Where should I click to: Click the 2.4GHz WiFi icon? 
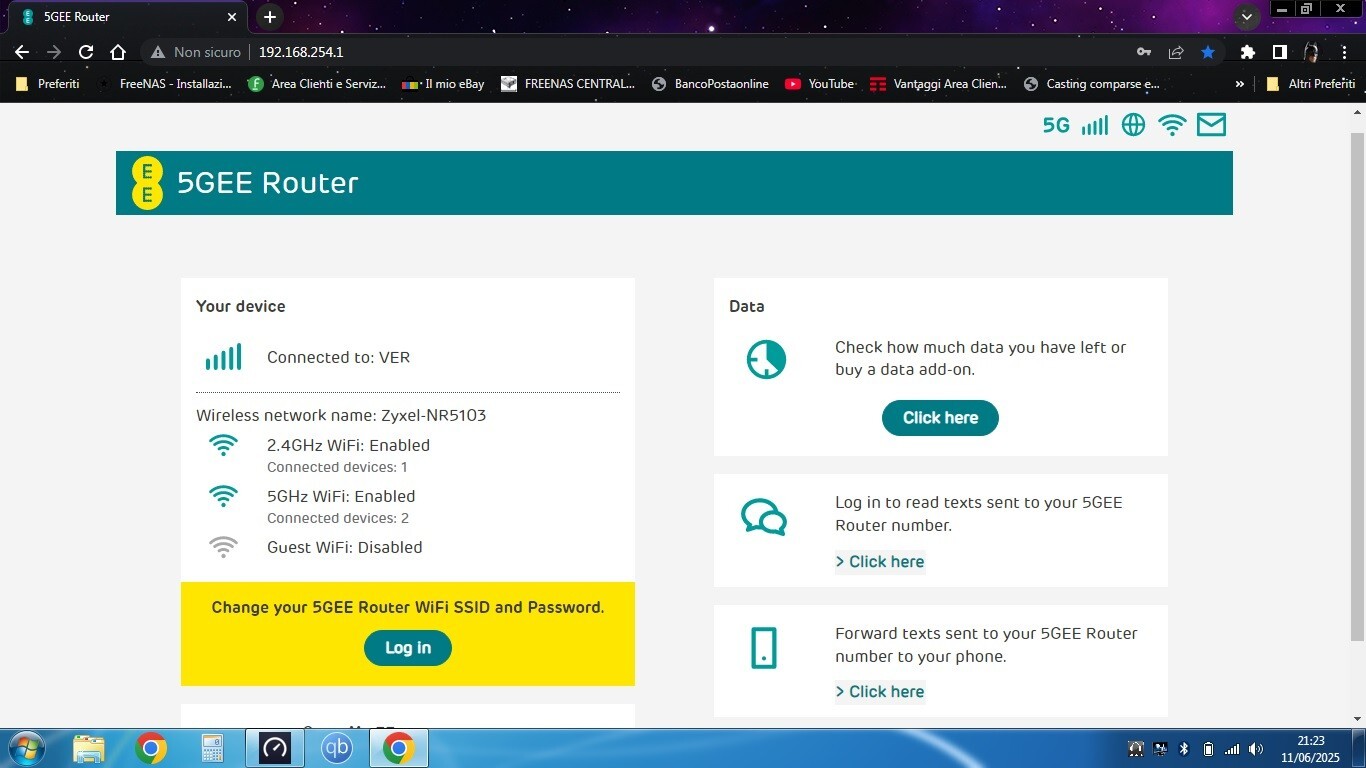[223, 446]
